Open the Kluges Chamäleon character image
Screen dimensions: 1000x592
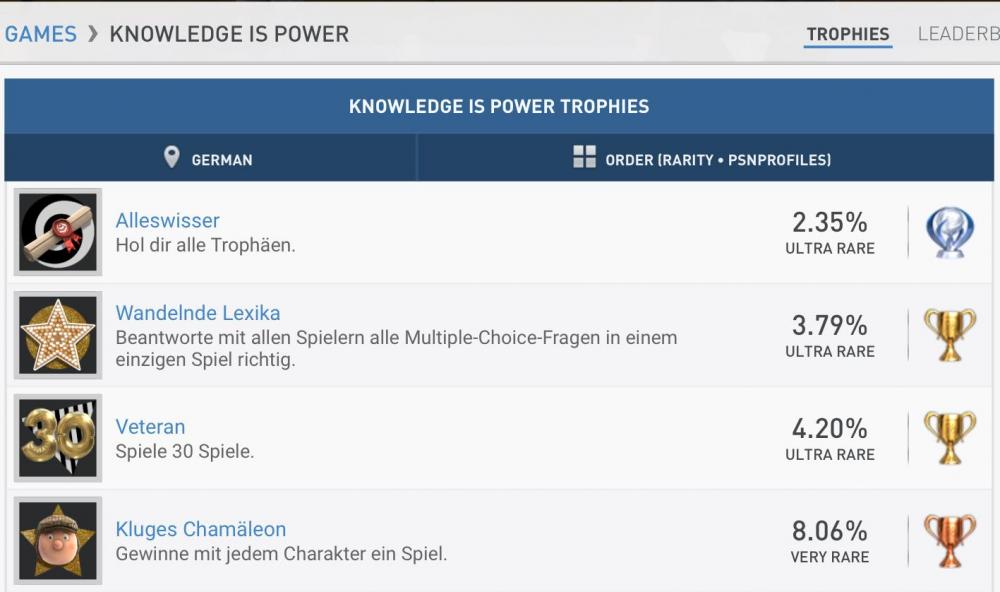[58, 541]
